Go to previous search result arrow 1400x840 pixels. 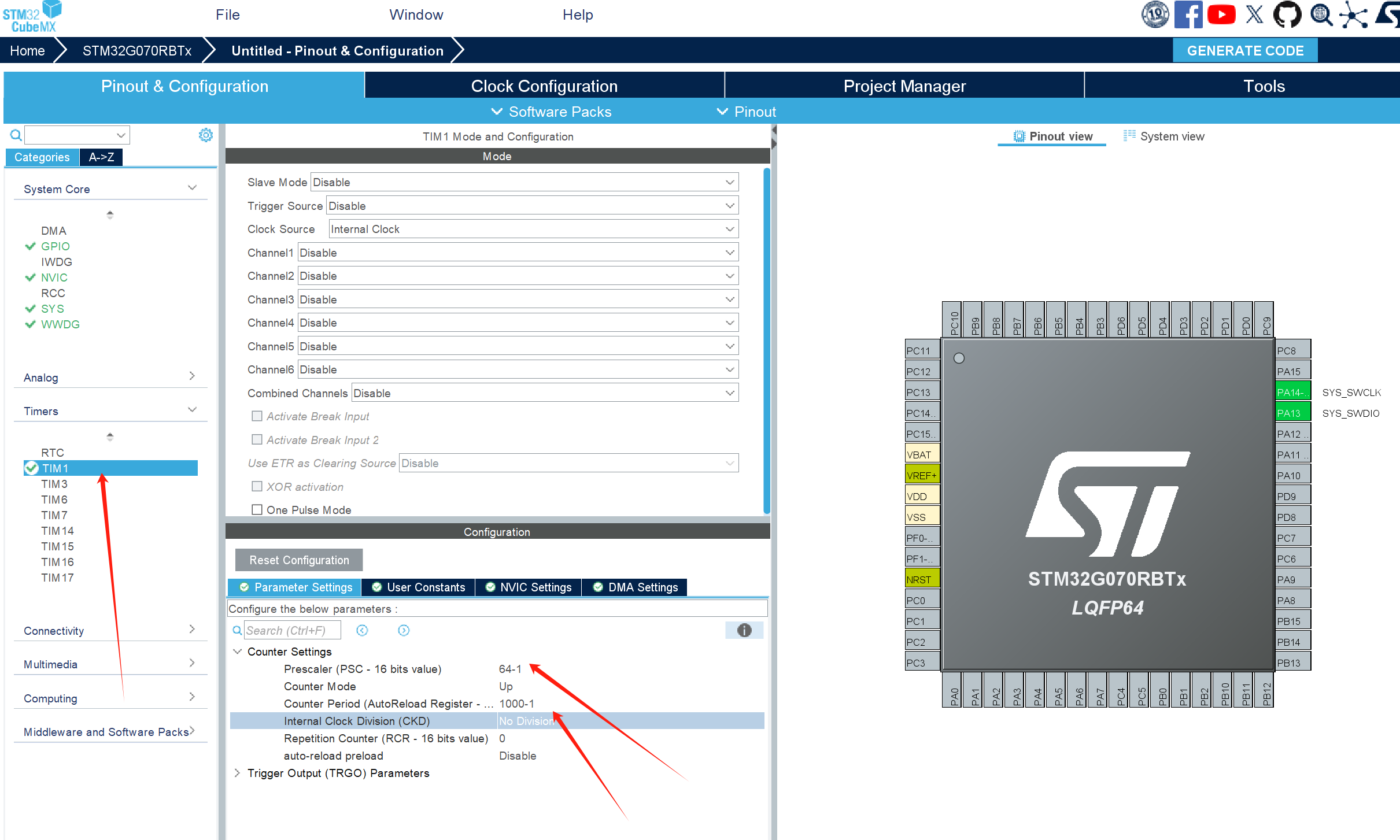tap(362, 630)
